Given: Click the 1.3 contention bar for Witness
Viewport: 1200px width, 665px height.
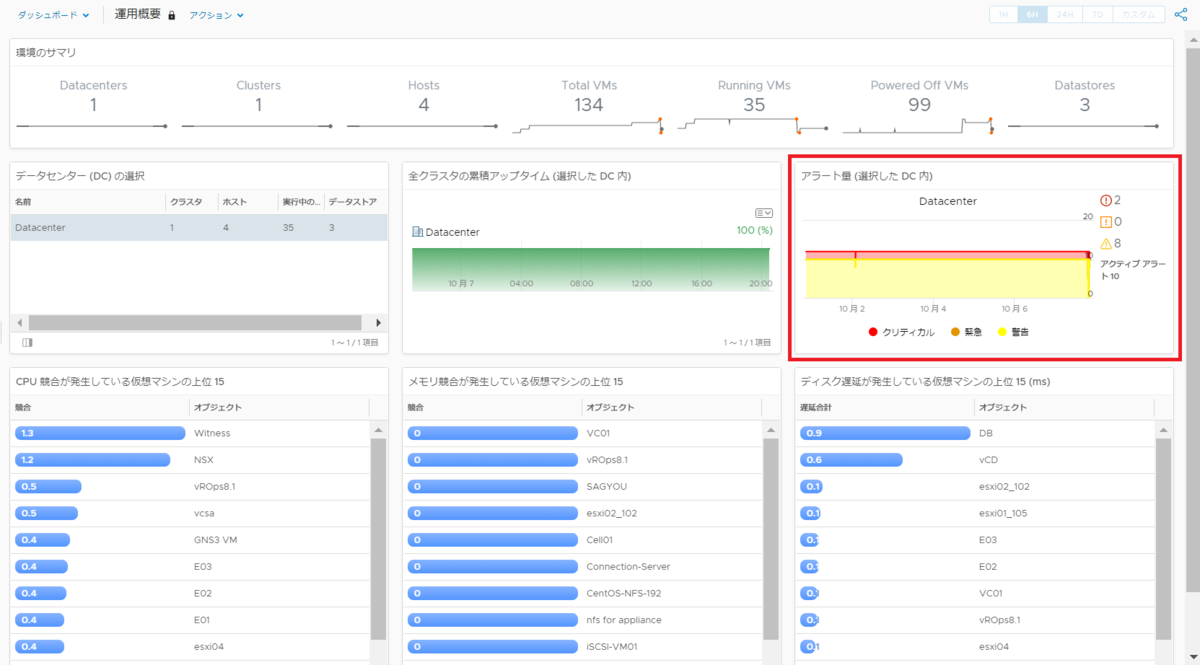Looking at the screenshot, I should coord(100,433).
